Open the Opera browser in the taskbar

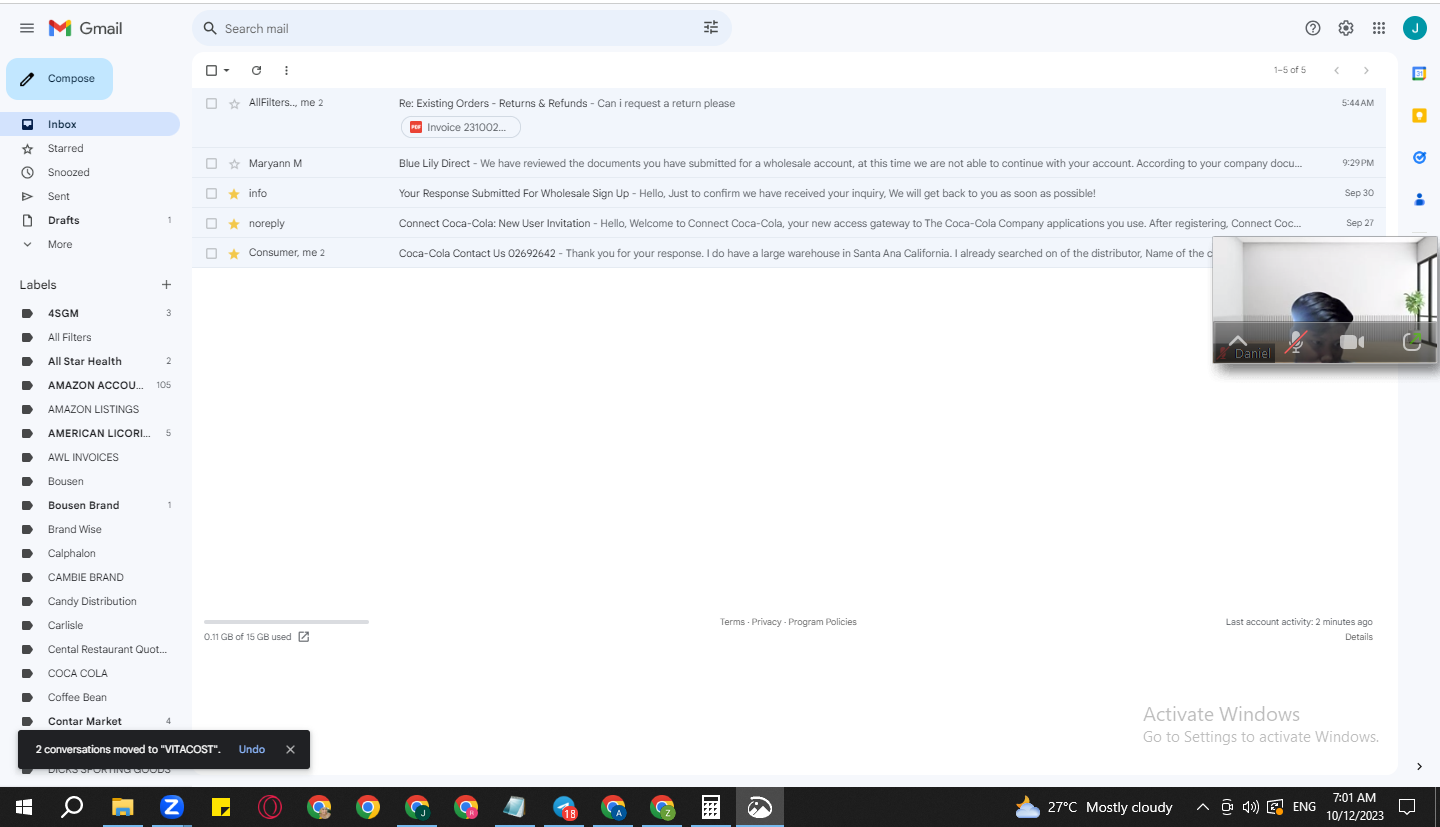269,807
